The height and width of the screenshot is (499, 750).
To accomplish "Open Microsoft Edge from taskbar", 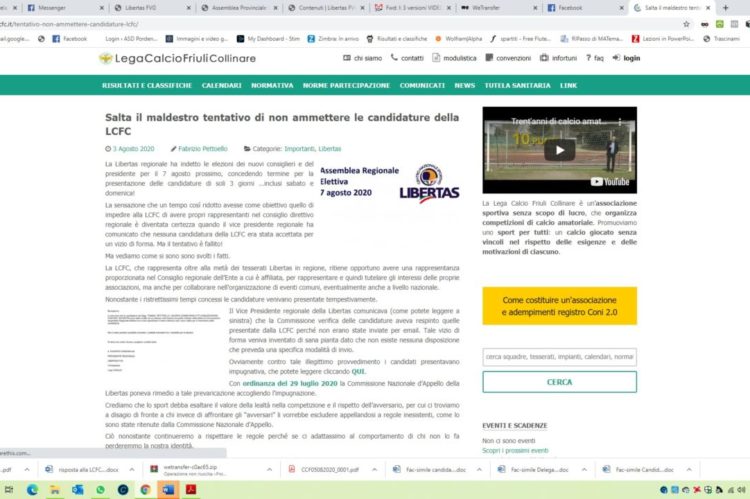I will pyautogui.click(x=32, y=489).
